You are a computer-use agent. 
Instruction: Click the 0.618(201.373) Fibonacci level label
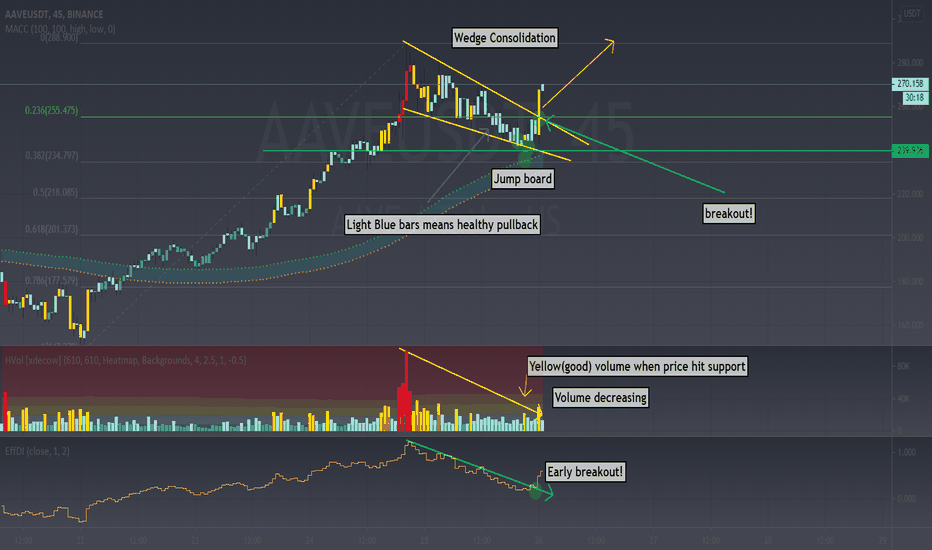point(51,230)
